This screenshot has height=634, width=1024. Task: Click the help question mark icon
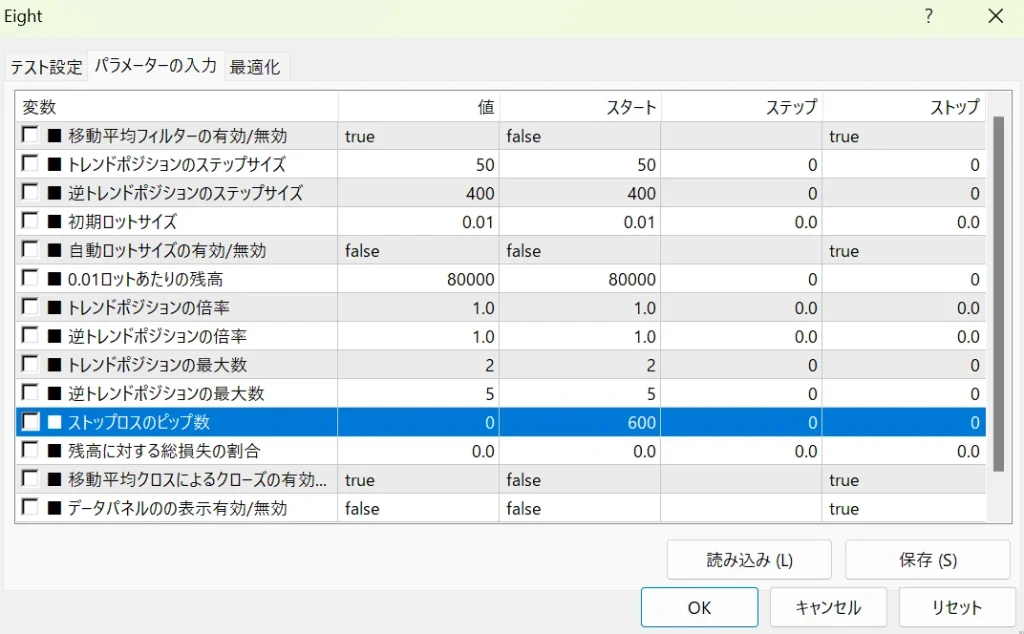click(x=929, y=16)
